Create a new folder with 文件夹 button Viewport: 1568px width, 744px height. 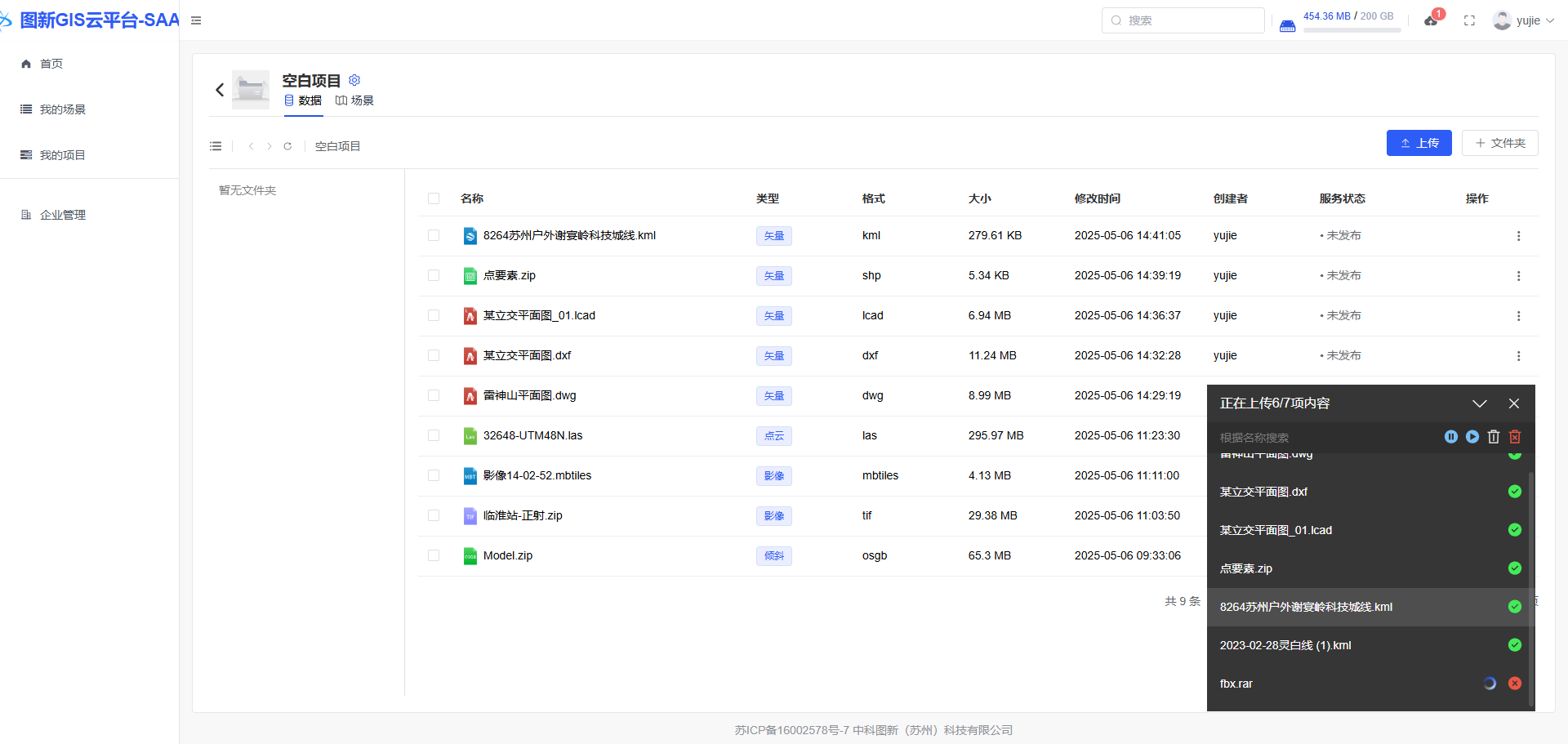[1499, 143]
